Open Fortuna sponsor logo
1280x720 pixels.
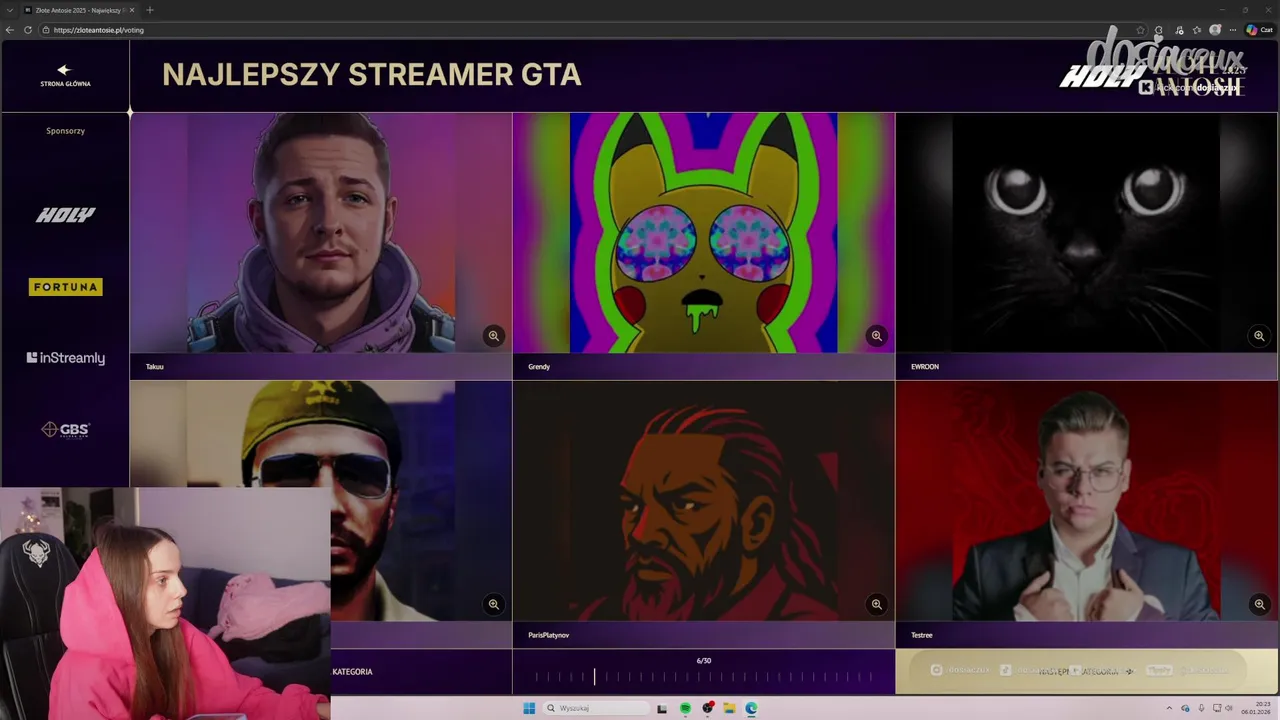(x=65, y=287)
